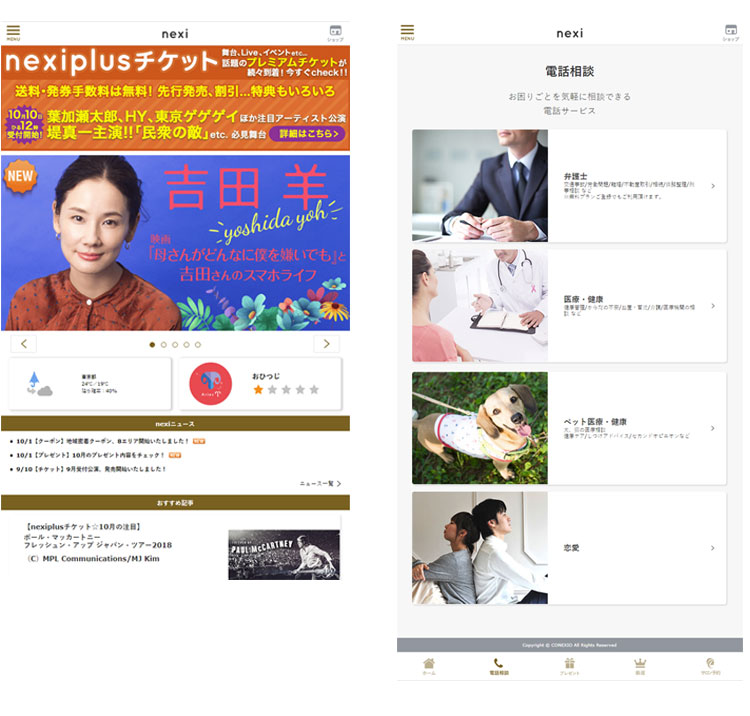Viewport: 750px width, 716px height.
Task: Tap the businessman photo for 弁護士
Action: pos(480,186)
